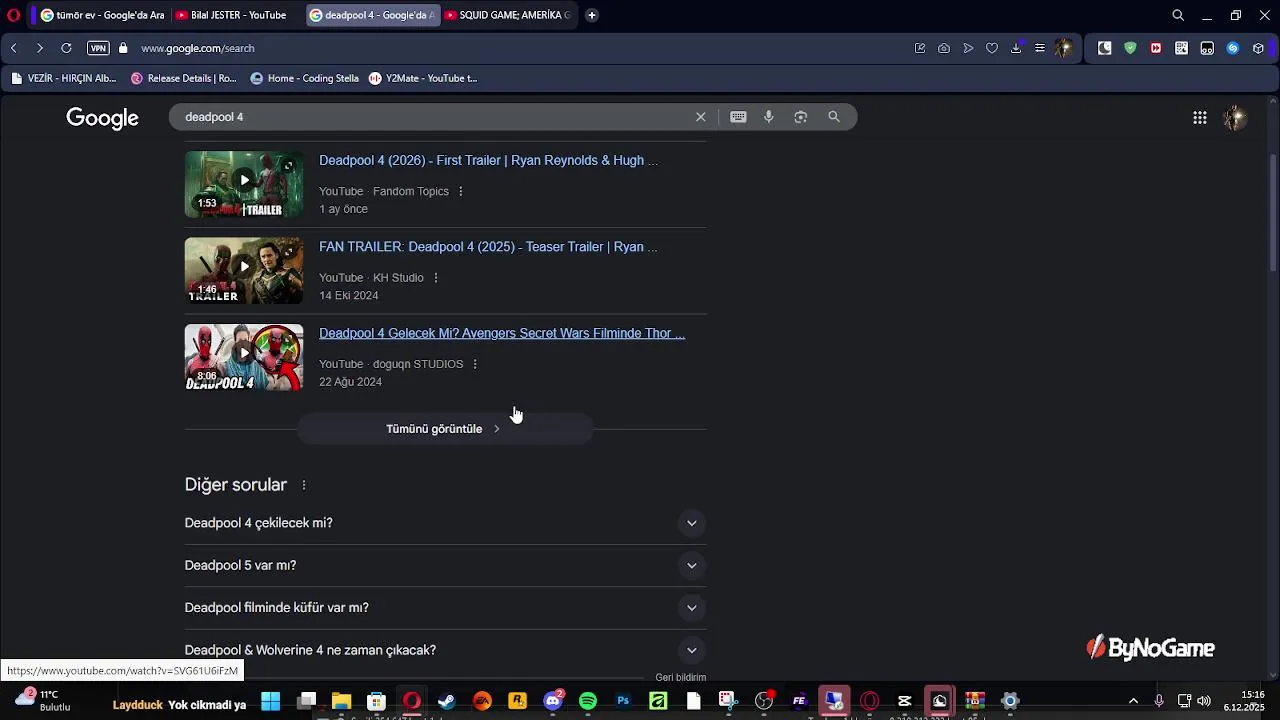Open the Release Details bookmark

183,78
